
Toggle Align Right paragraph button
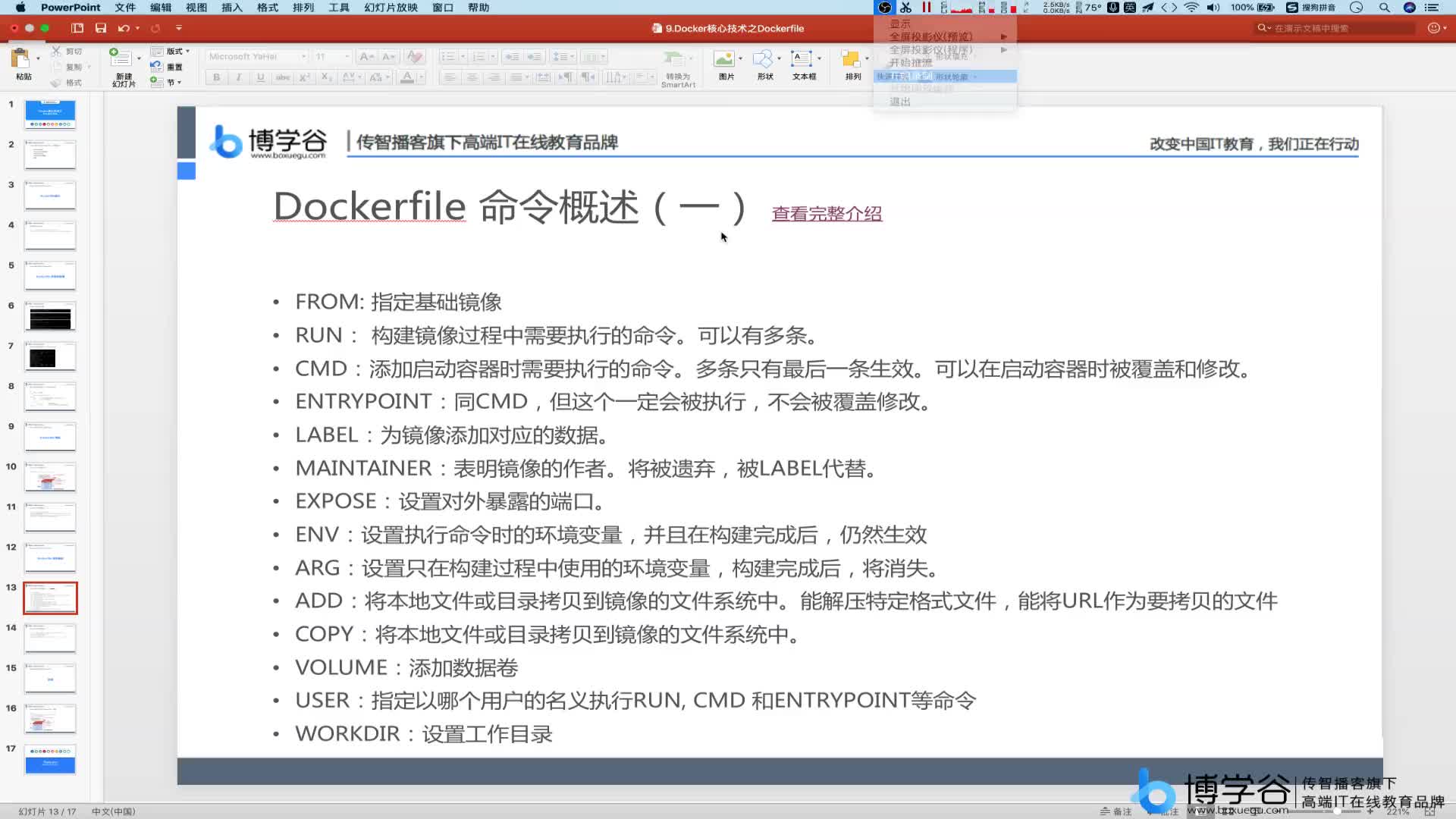pos(494,77)
